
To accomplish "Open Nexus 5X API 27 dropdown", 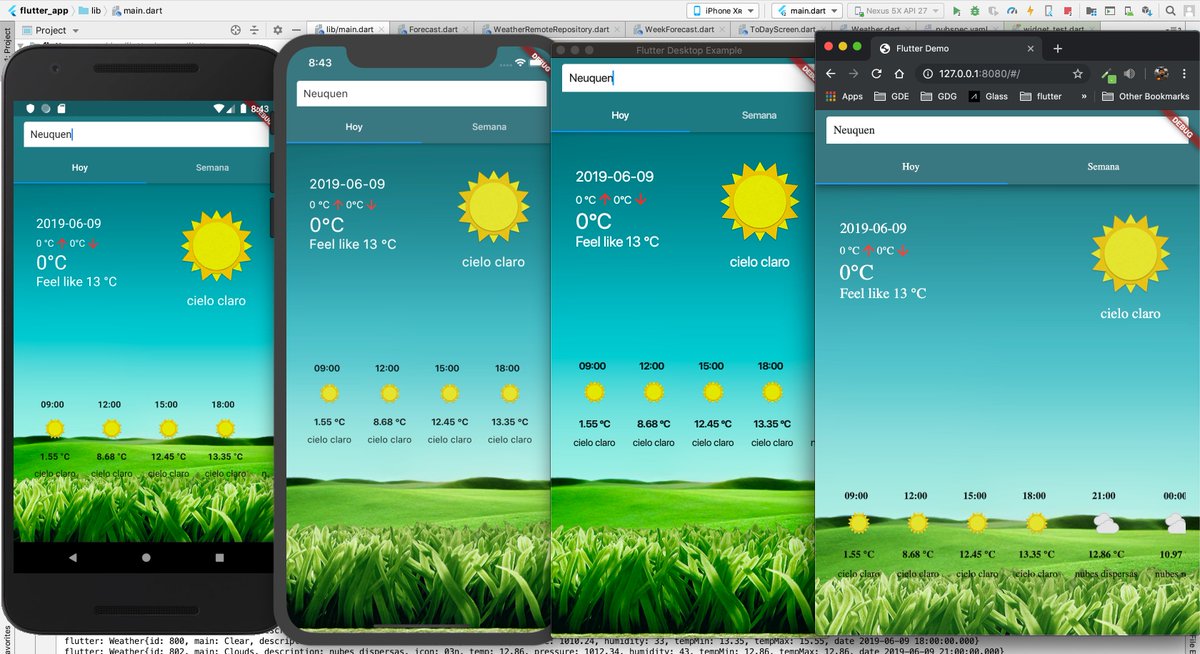I will click(x=896, y=10).
